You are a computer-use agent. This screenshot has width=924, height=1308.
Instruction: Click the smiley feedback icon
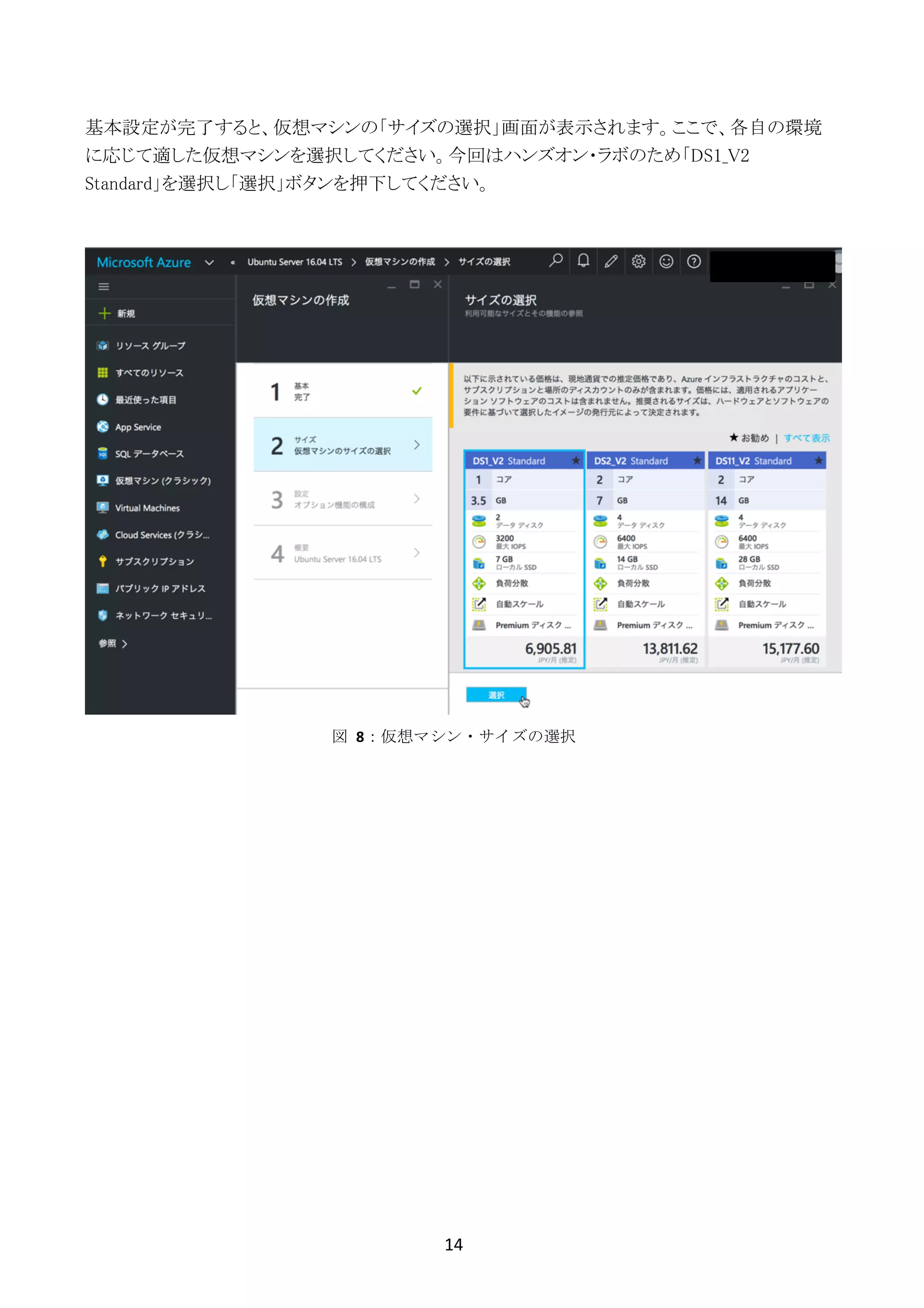(x=666, y=261)
